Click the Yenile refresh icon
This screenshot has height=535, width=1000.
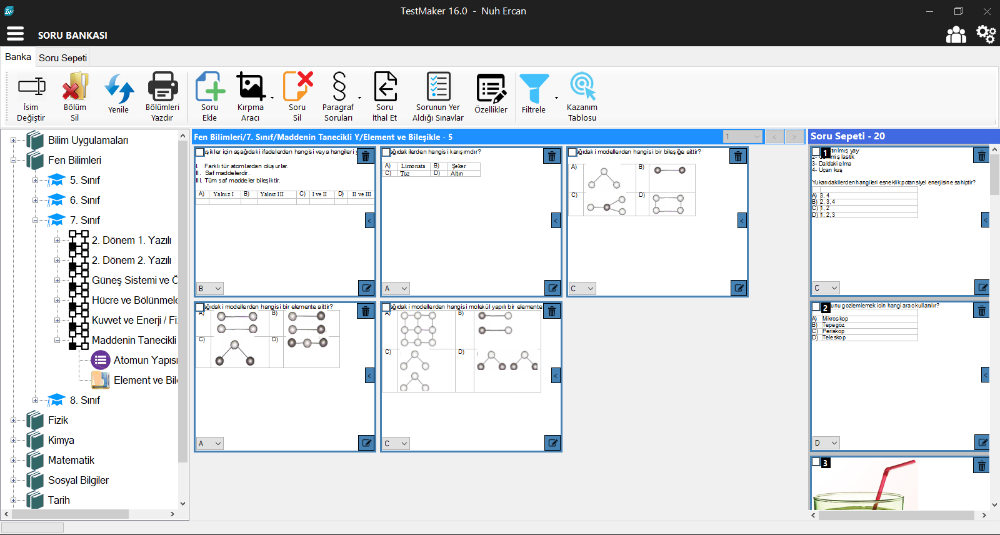(x=118, y=88)
